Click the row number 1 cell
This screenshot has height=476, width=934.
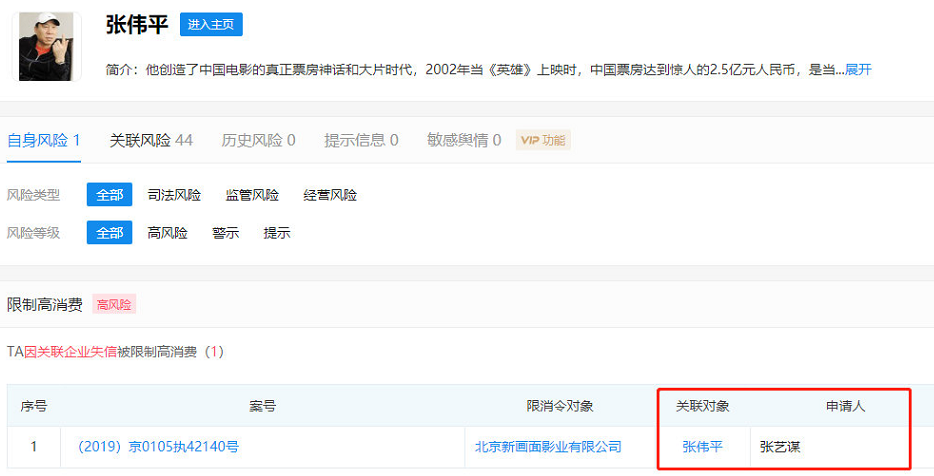pos(33,446)
